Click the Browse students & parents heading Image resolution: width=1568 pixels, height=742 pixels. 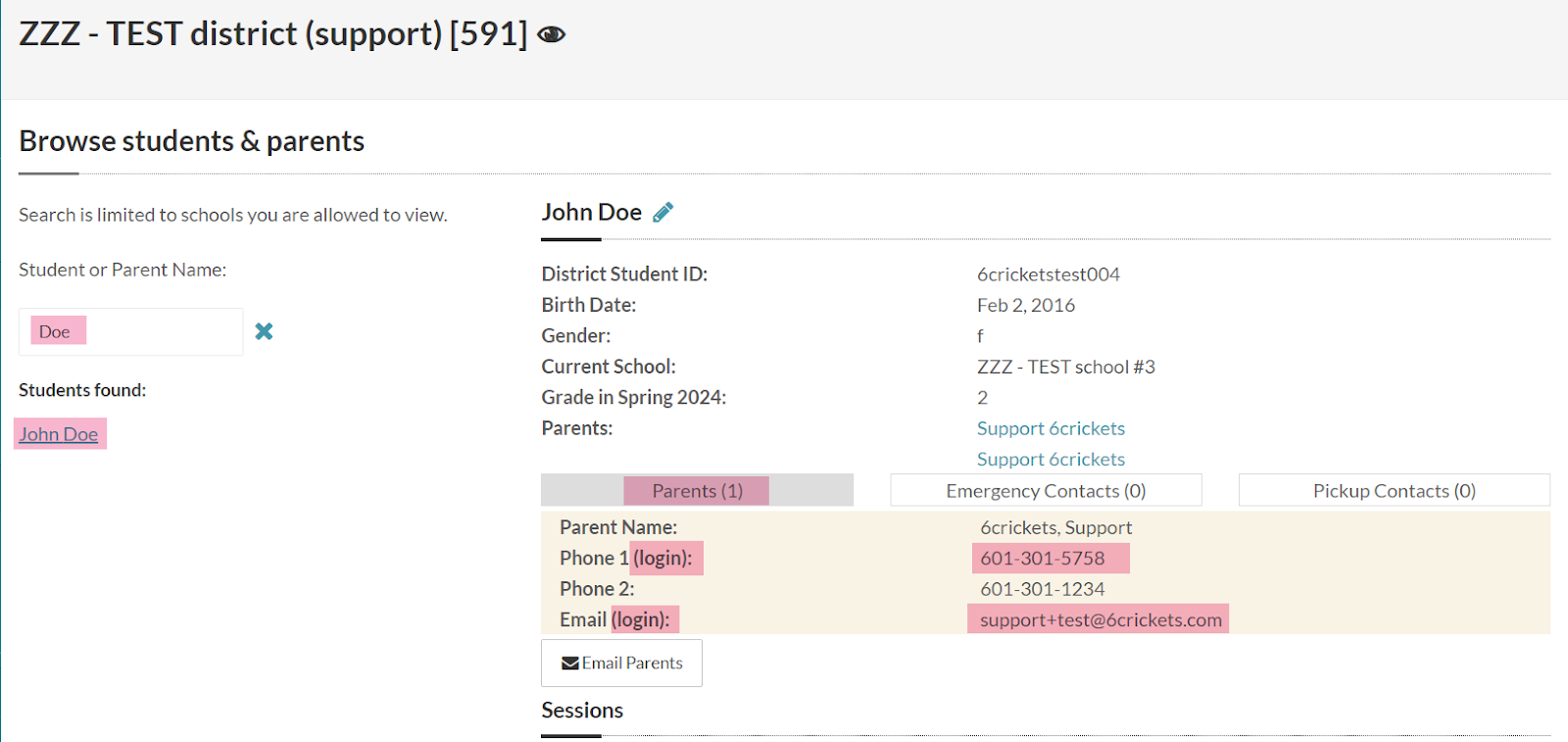click(x=192, y=141)
